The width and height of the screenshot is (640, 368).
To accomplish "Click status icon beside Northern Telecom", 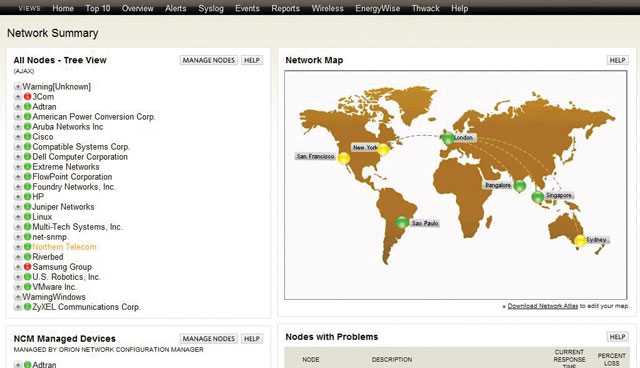I will point(27,247).
